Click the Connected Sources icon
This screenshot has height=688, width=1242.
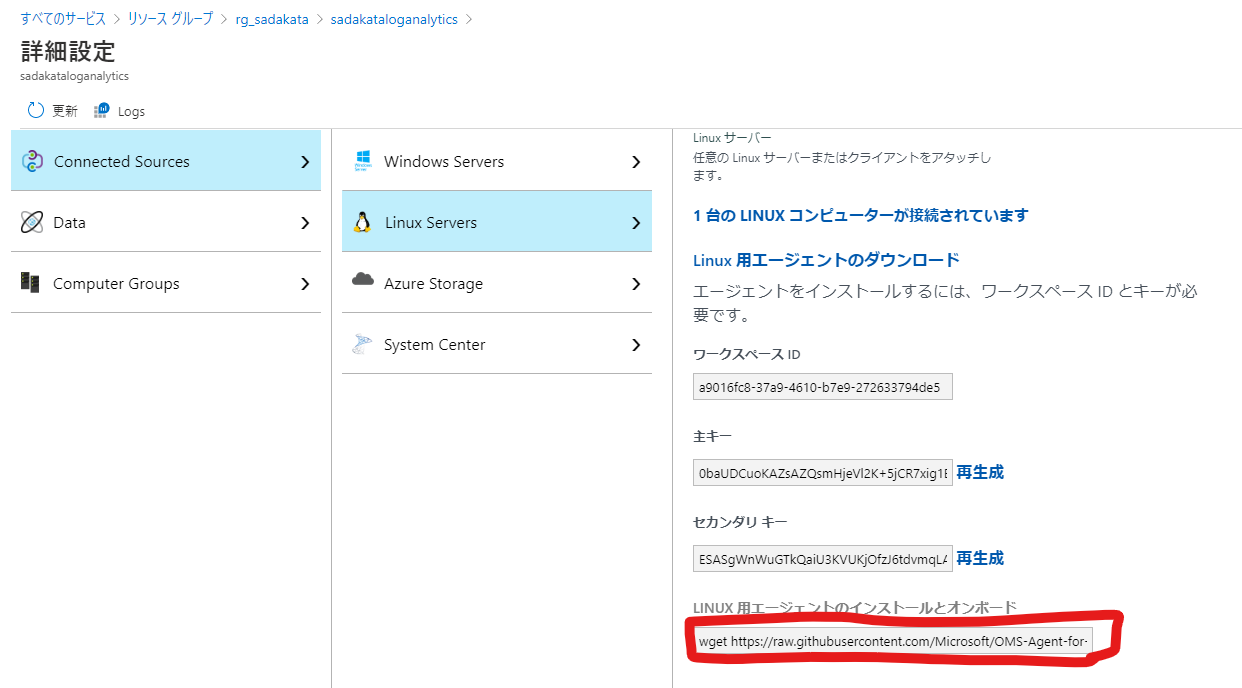tap(32, 161)
